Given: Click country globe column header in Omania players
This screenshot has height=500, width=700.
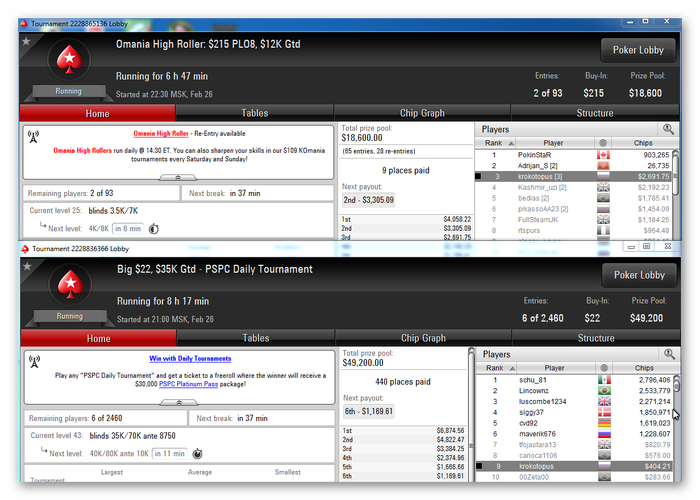Looking at the screenshot, I should coord(603,143).
